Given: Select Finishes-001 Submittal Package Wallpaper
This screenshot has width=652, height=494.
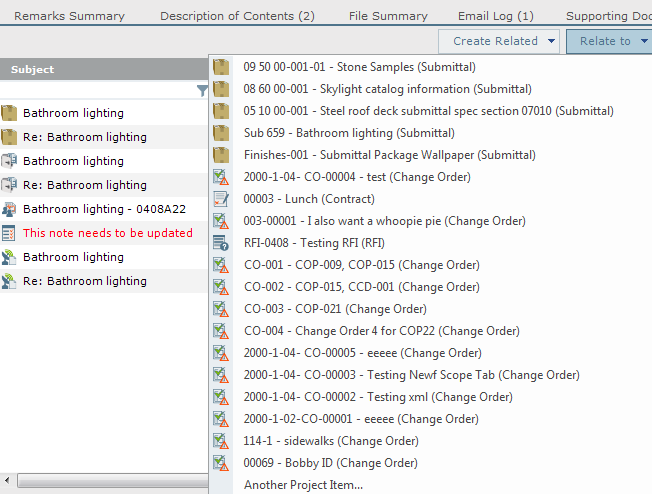Looking at the screenshot, I should point(390,155).
